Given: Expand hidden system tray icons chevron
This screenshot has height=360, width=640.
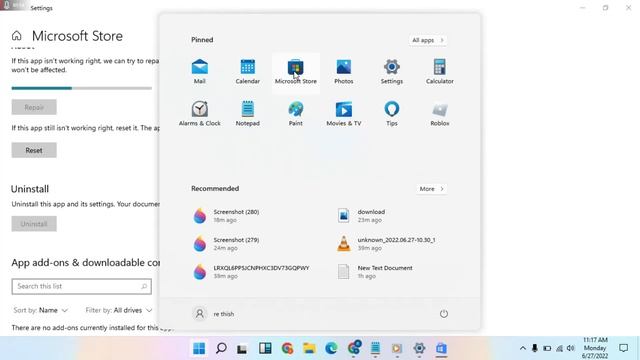Looking at the screenshot, I should pos(522,348).
